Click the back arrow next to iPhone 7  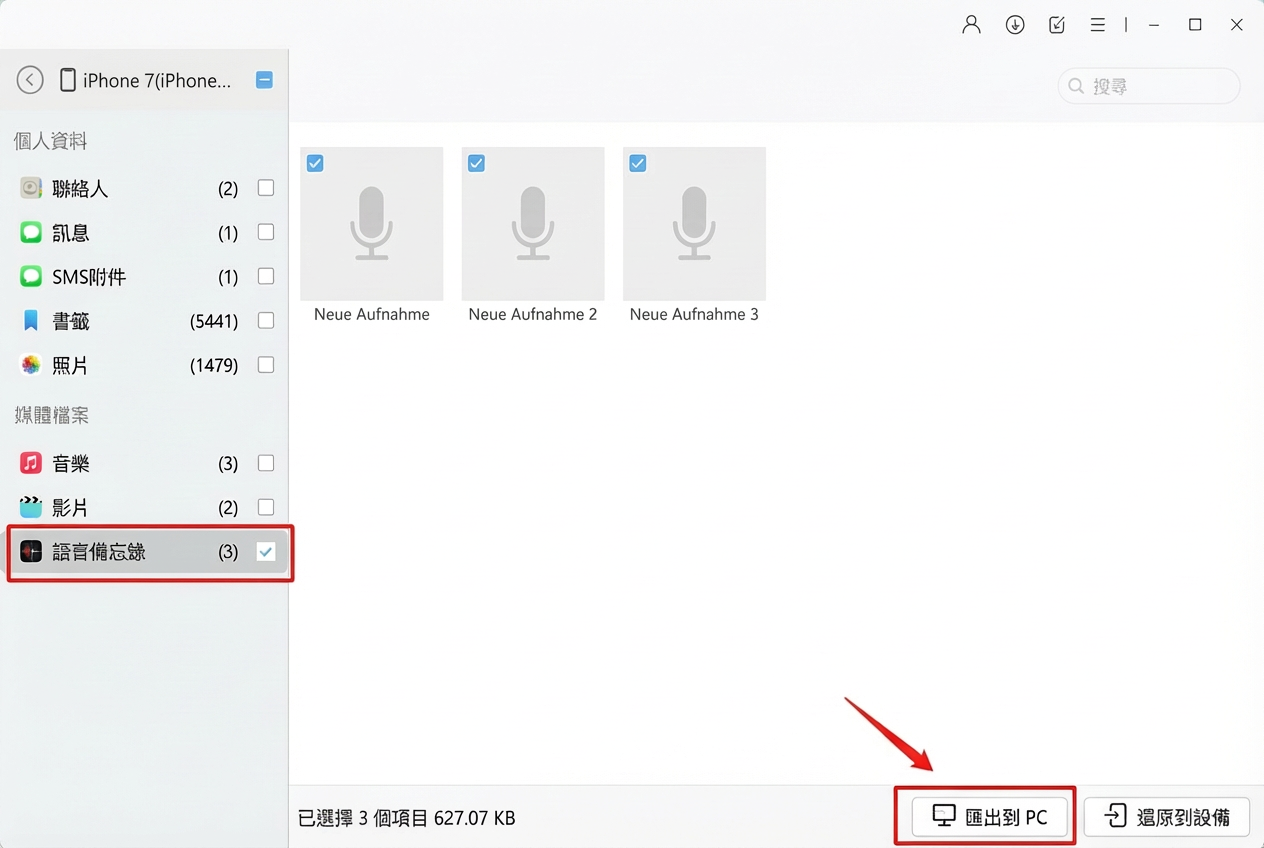pyautogui.click(x=29, y=80)
